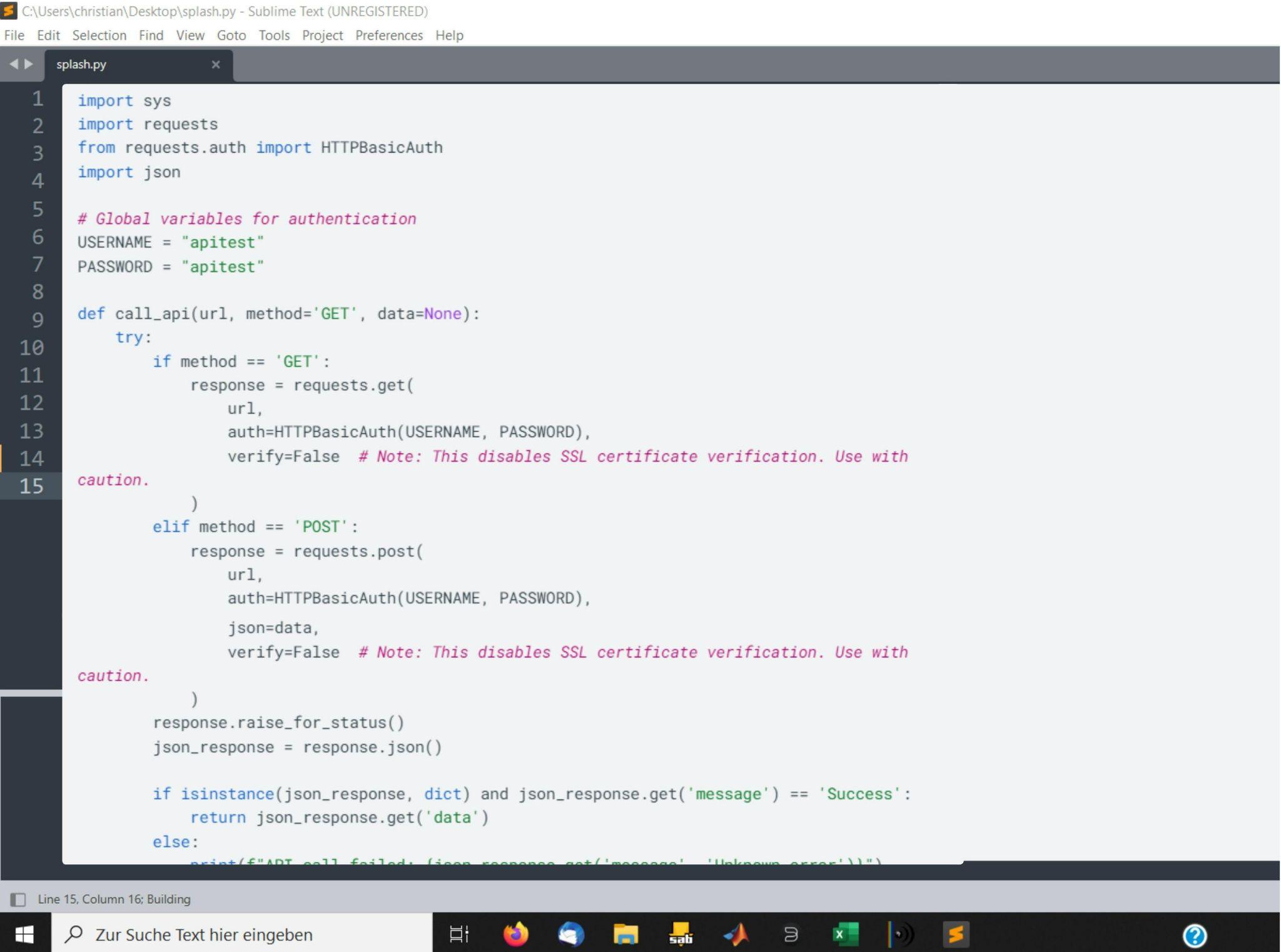
Task: Click the Line 15, Column 16 status indicator
Action: (114, 899)
